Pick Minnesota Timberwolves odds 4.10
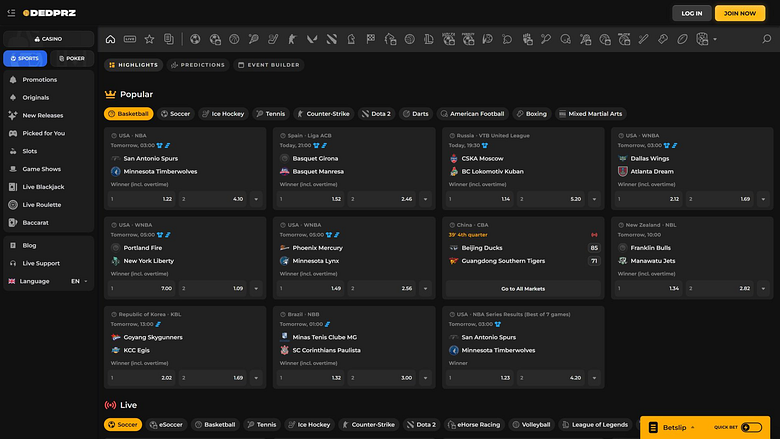 point(213,199)
